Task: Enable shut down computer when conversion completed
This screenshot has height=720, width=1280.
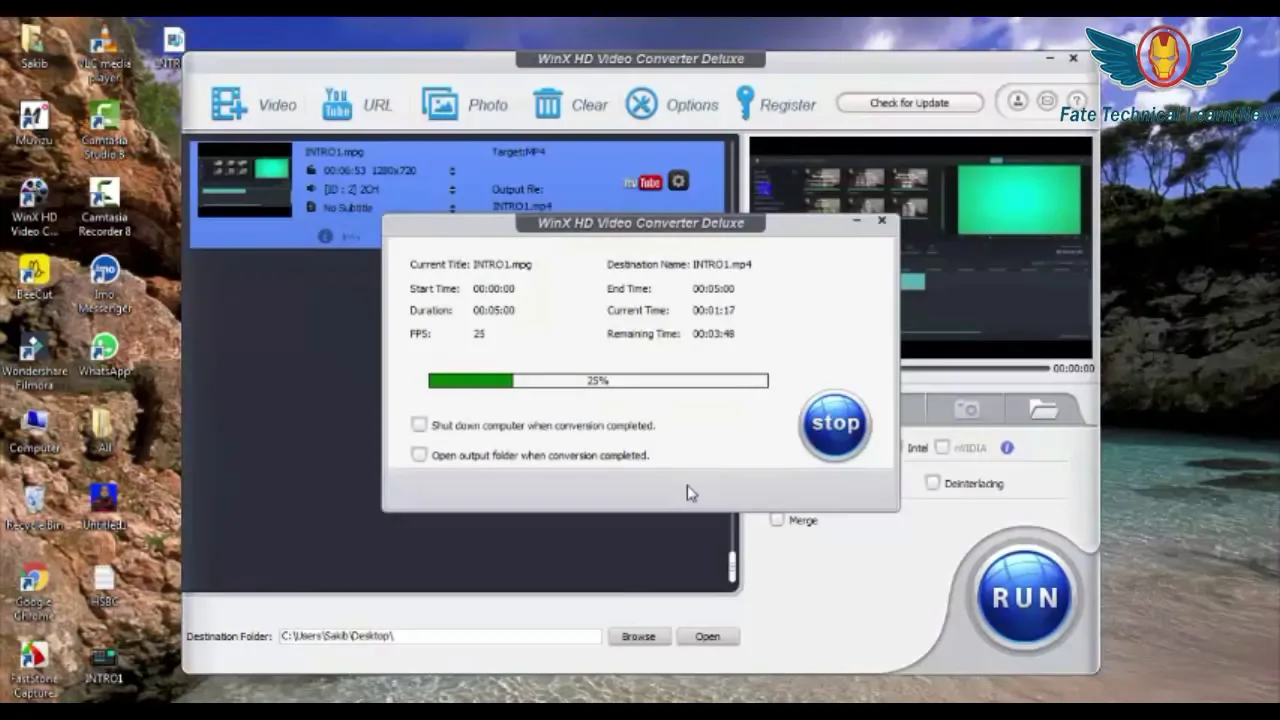Action: (419, 425)
